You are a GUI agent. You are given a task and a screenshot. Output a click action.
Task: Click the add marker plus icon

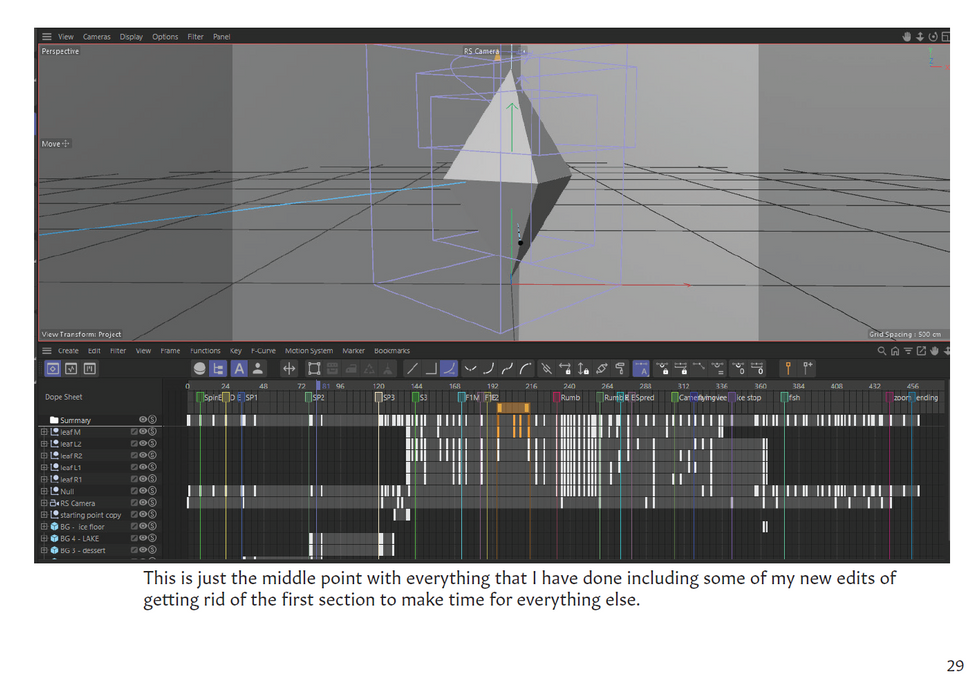[807, 368]
